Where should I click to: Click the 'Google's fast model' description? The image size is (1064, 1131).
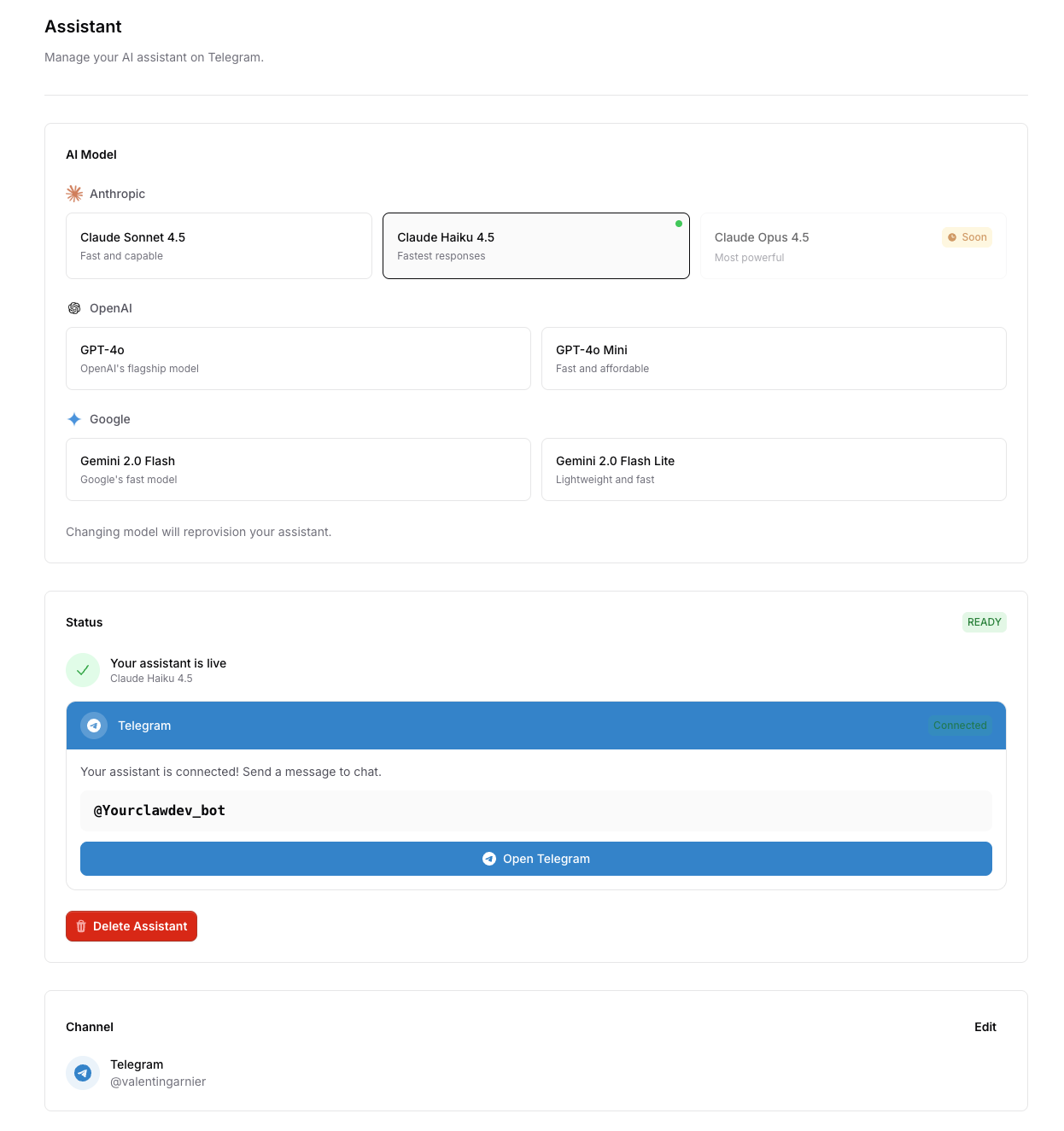(129, 480)
